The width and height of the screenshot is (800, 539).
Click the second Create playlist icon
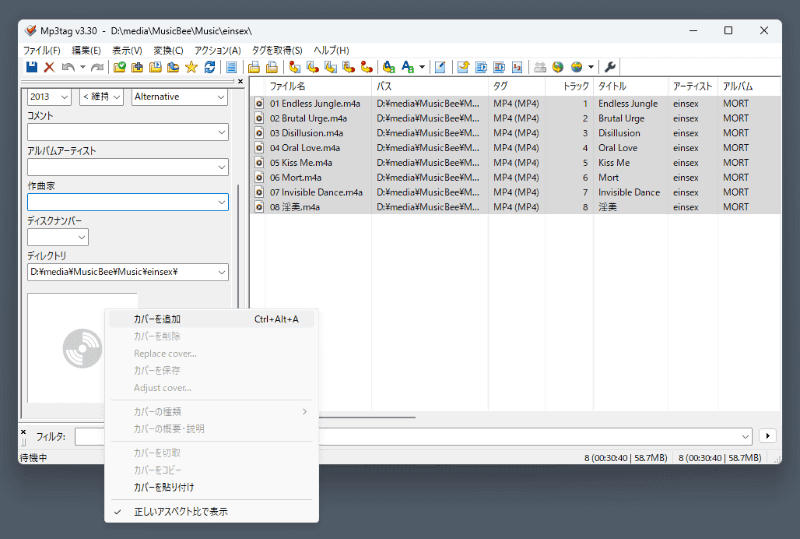(272, 67)
